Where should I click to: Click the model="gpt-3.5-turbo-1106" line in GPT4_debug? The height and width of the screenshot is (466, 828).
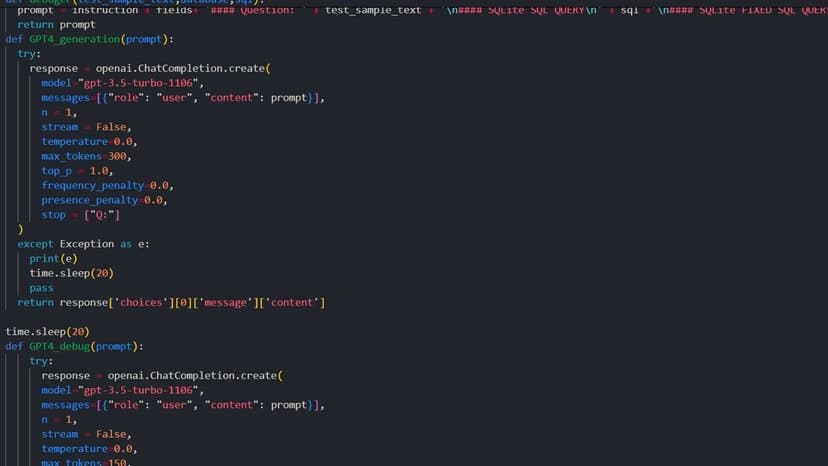pyautogui.click(x=123, y=390)
